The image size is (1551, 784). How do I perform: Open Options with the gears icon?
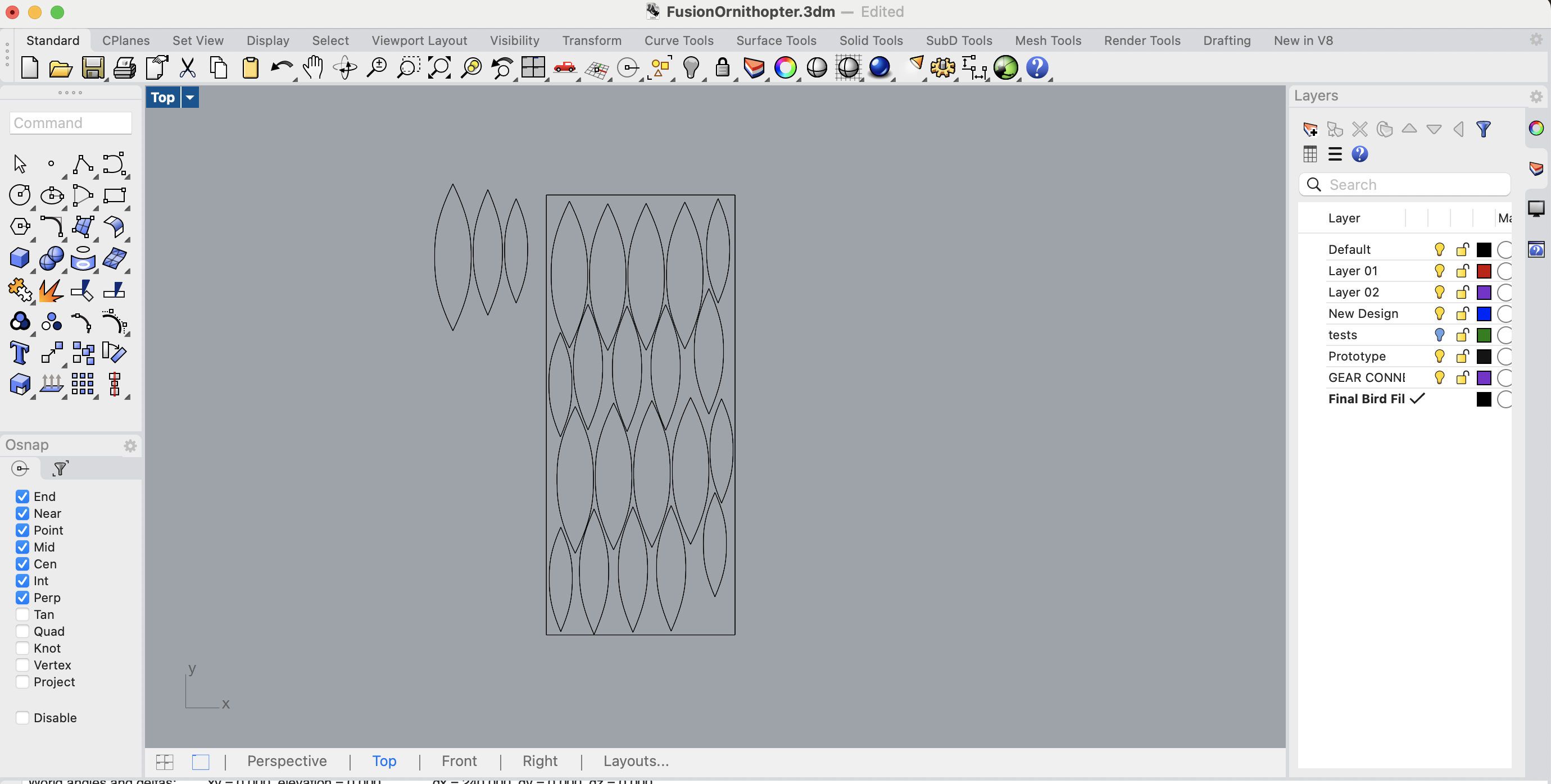pos(943,68)
